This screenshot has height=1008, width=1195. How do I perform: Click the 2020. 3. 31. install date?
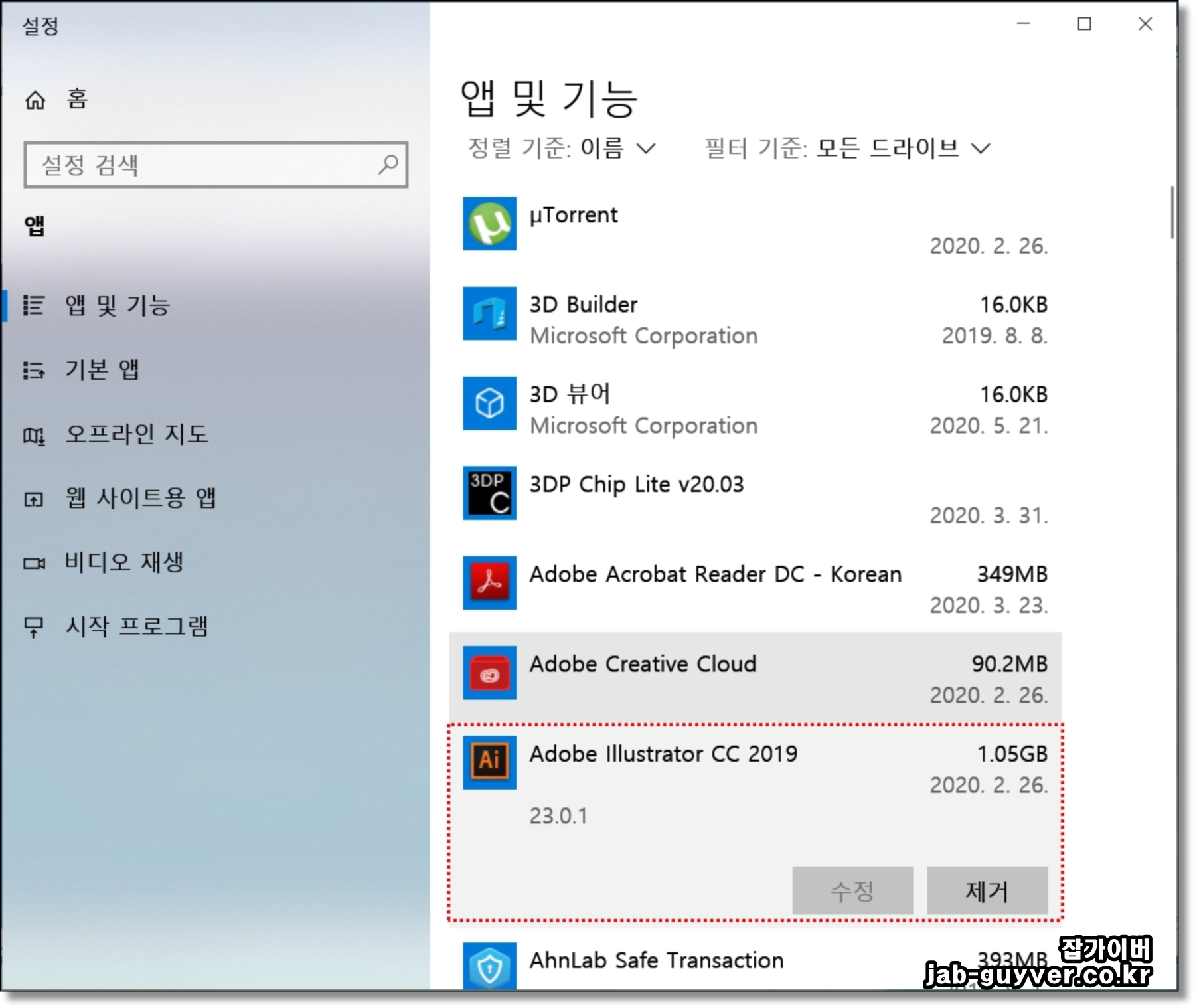tap(989, 515)
